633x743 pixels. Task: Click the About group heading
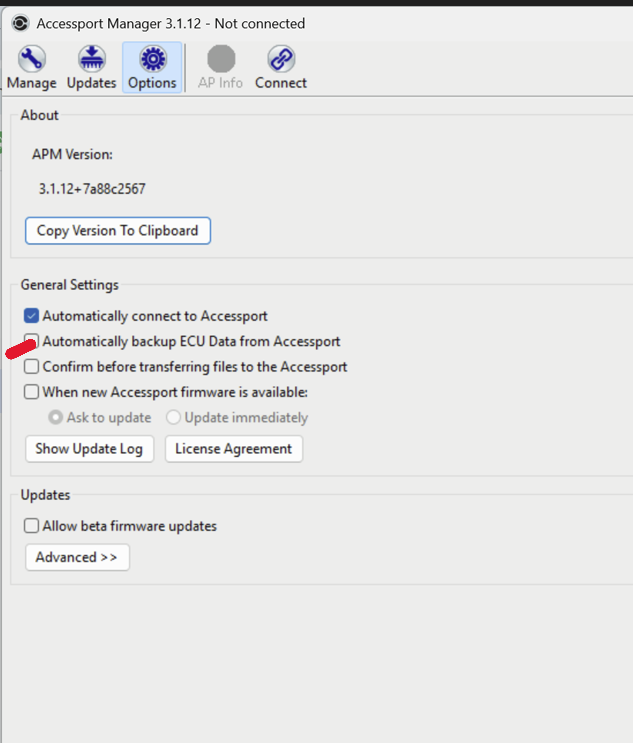click(39, 115)
